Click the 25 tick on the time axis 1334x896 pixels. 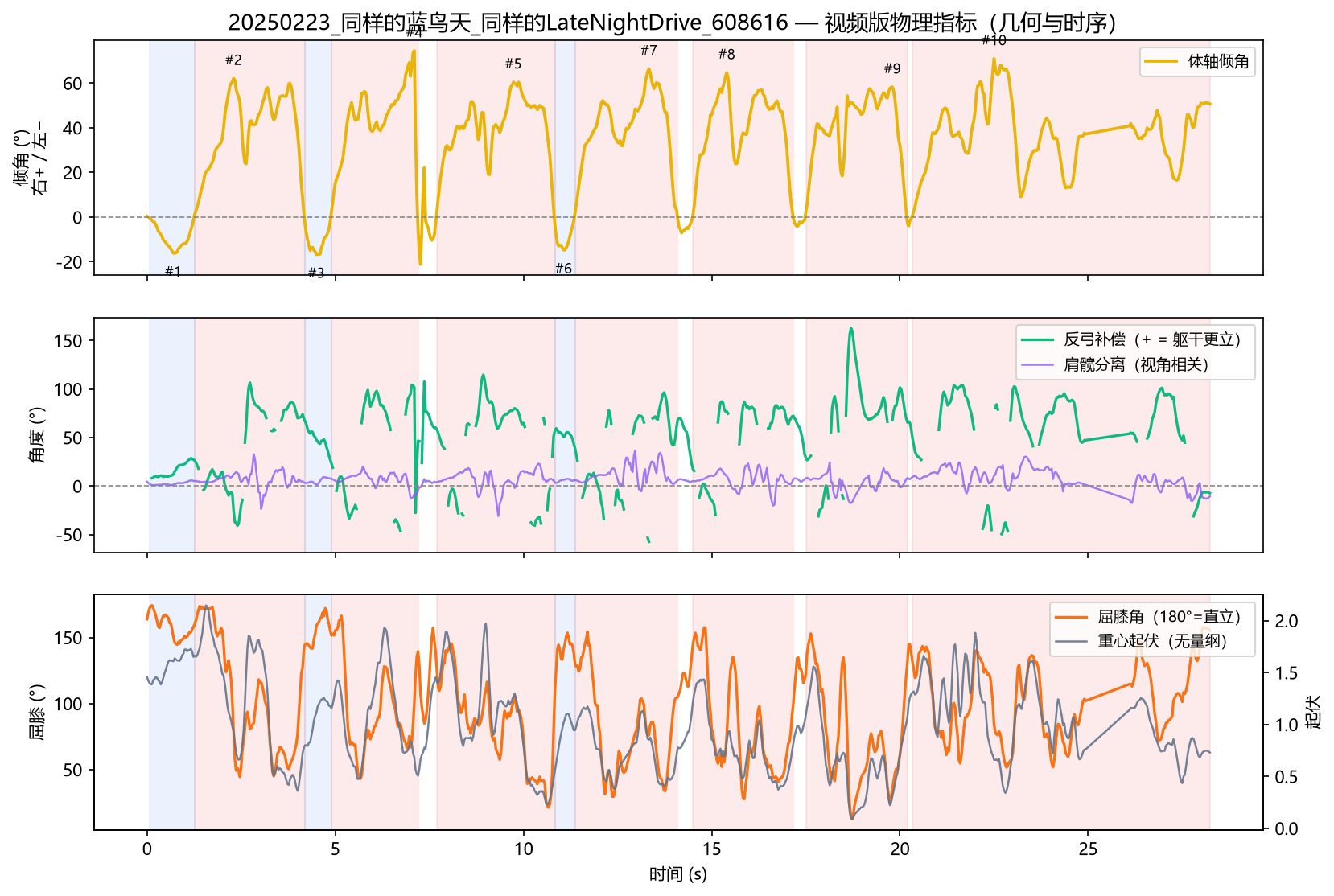[x=1088, y=849]
